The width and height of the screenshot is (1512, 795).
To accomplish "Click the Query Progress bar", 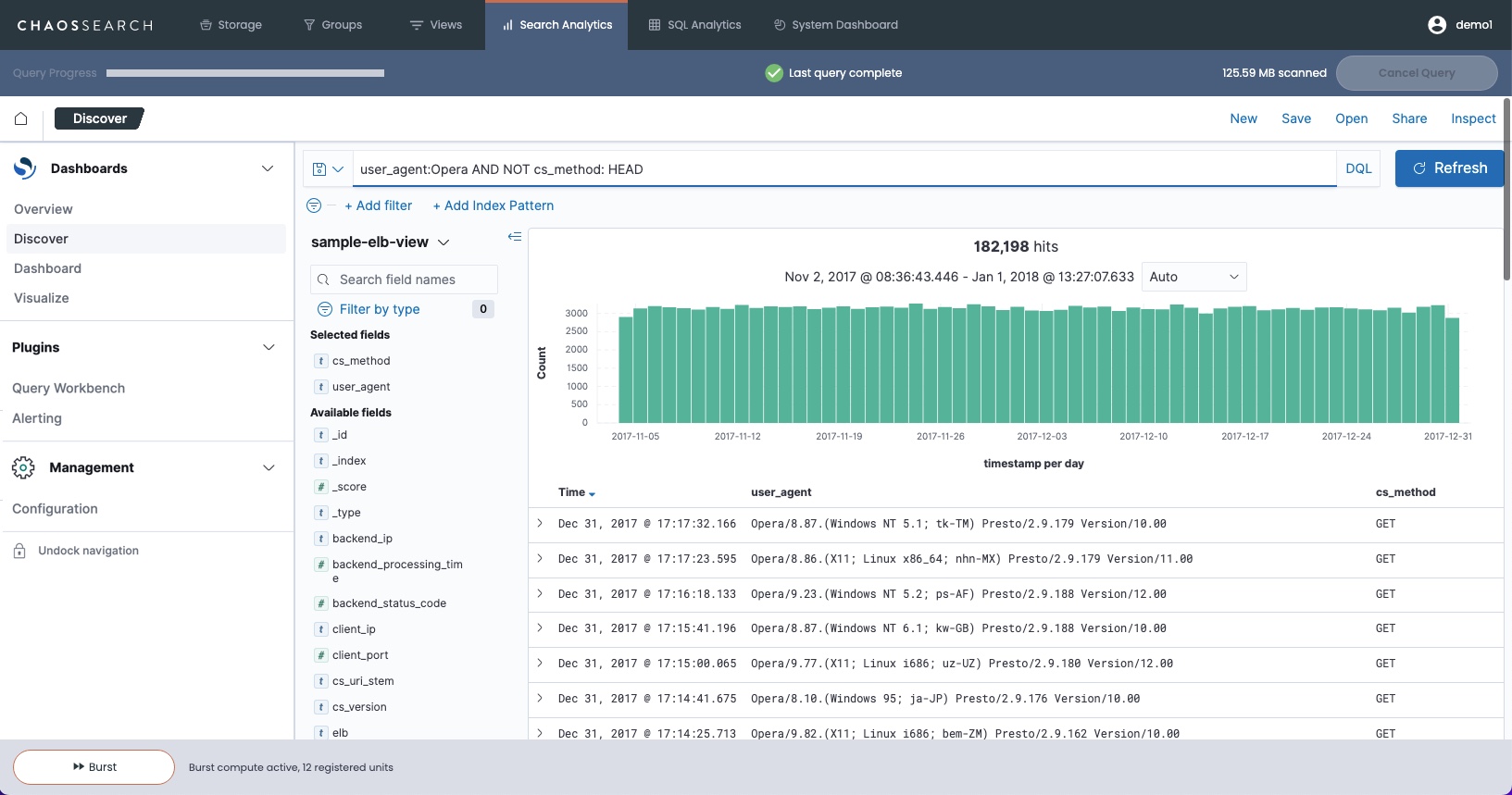I will coord(244,73).
